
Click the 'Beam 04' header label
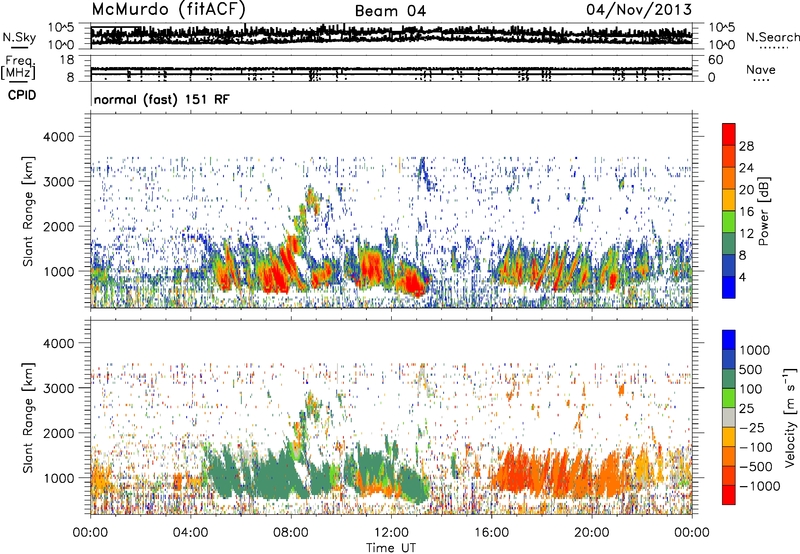coord(390,11)
